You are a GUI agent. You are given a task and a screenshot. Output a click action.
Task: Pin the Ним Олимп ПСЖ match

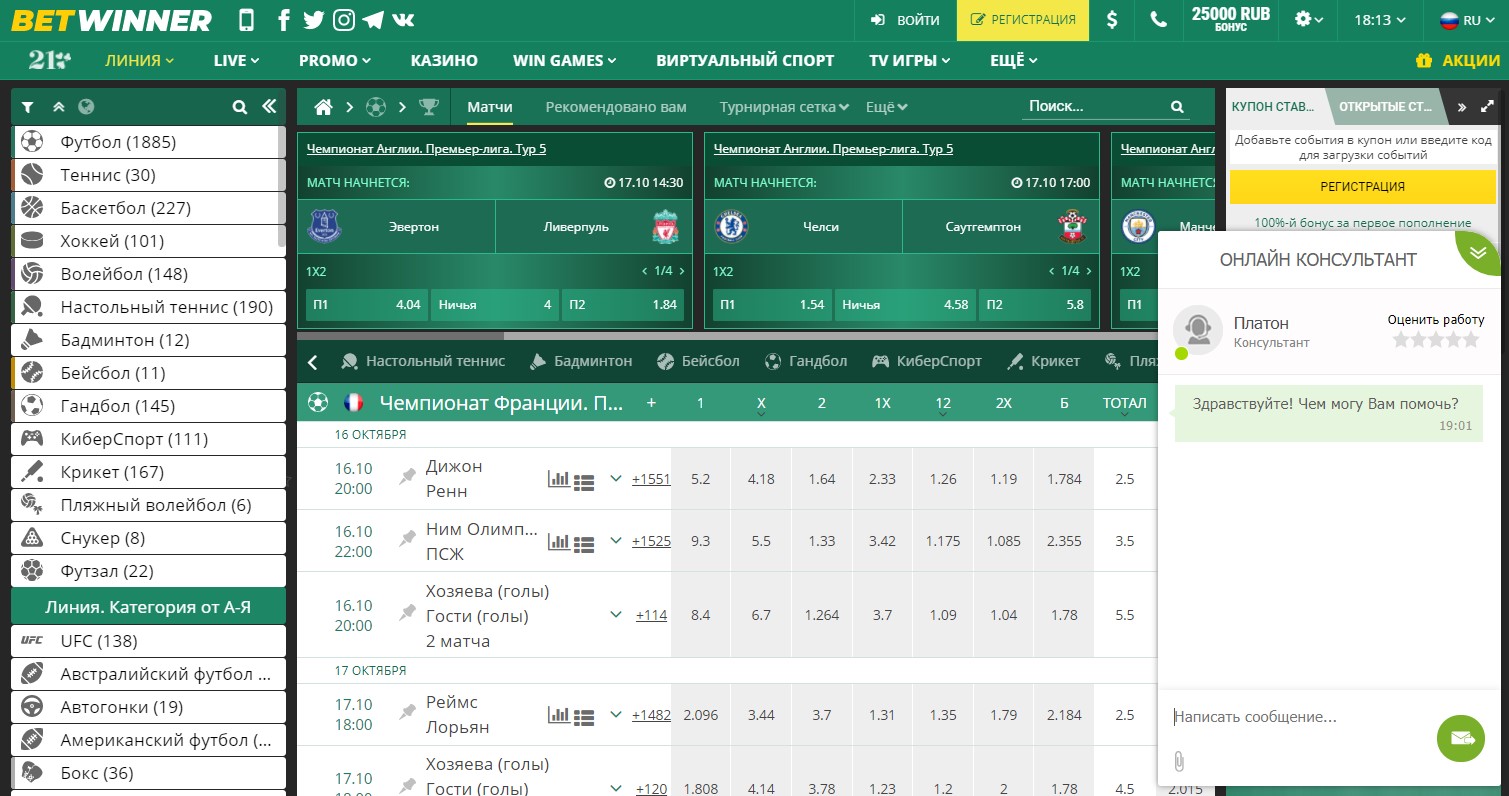[407, 539]
